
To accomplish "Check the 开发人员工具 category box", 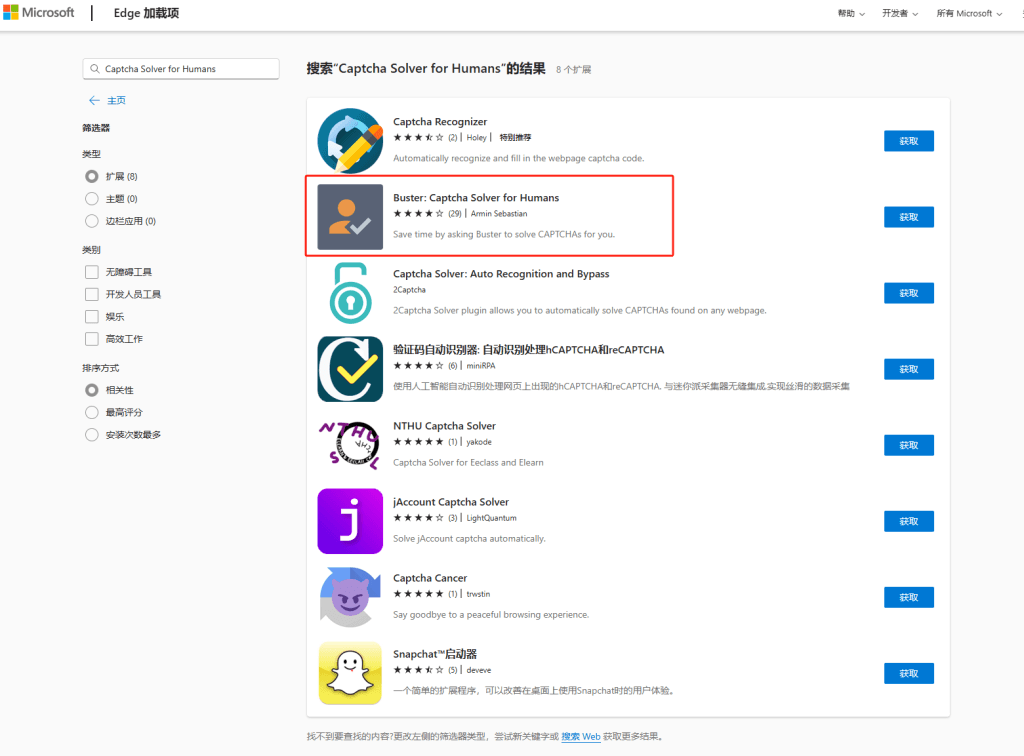I will click(92, 294).
